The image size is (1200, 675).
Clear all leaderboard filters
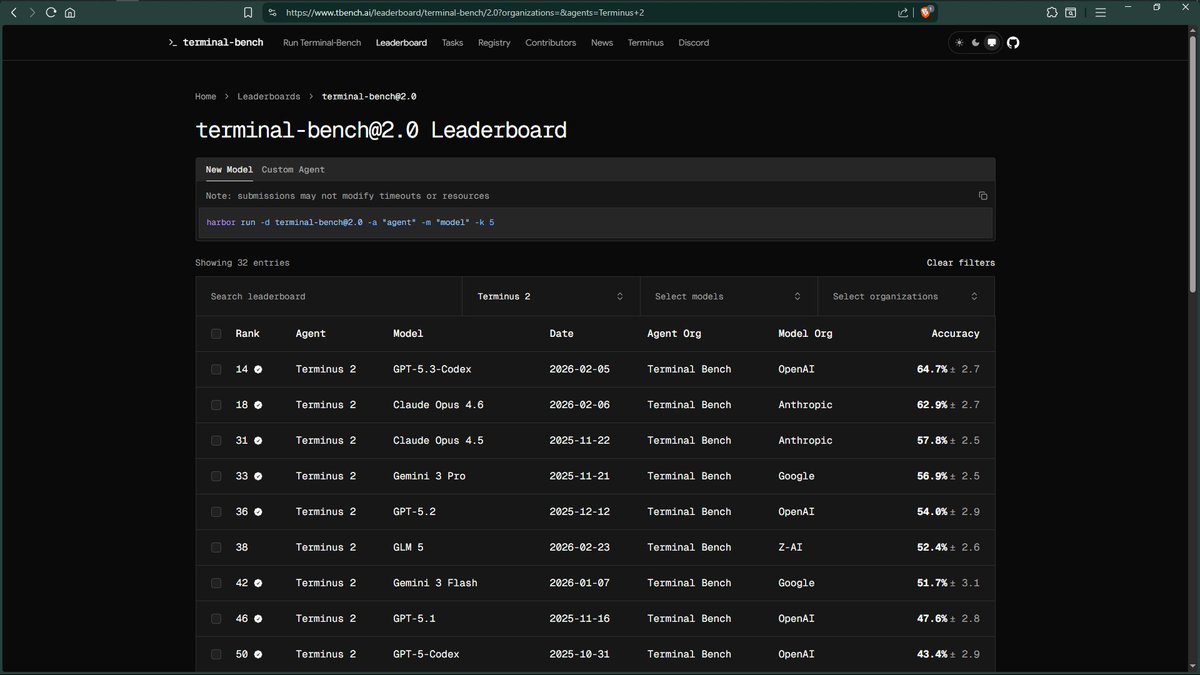961,263
